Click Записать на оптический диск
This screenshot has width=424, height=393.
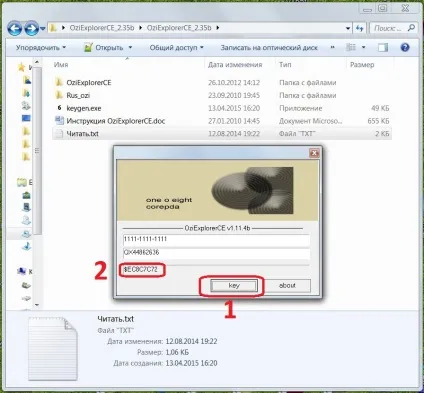point(269,48)
